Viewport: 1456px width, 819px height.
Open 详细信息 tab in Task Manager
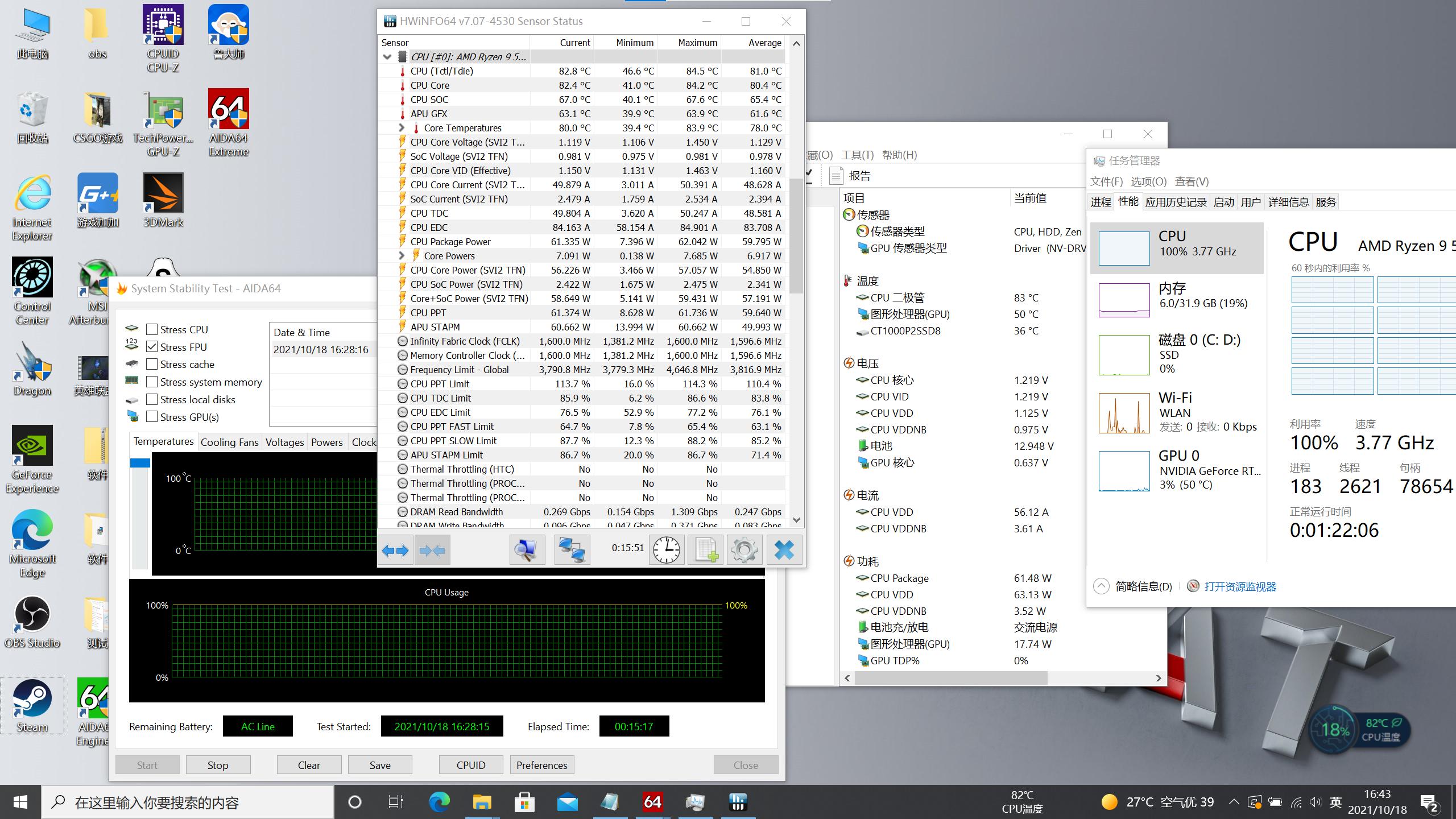click(1288, 202)
